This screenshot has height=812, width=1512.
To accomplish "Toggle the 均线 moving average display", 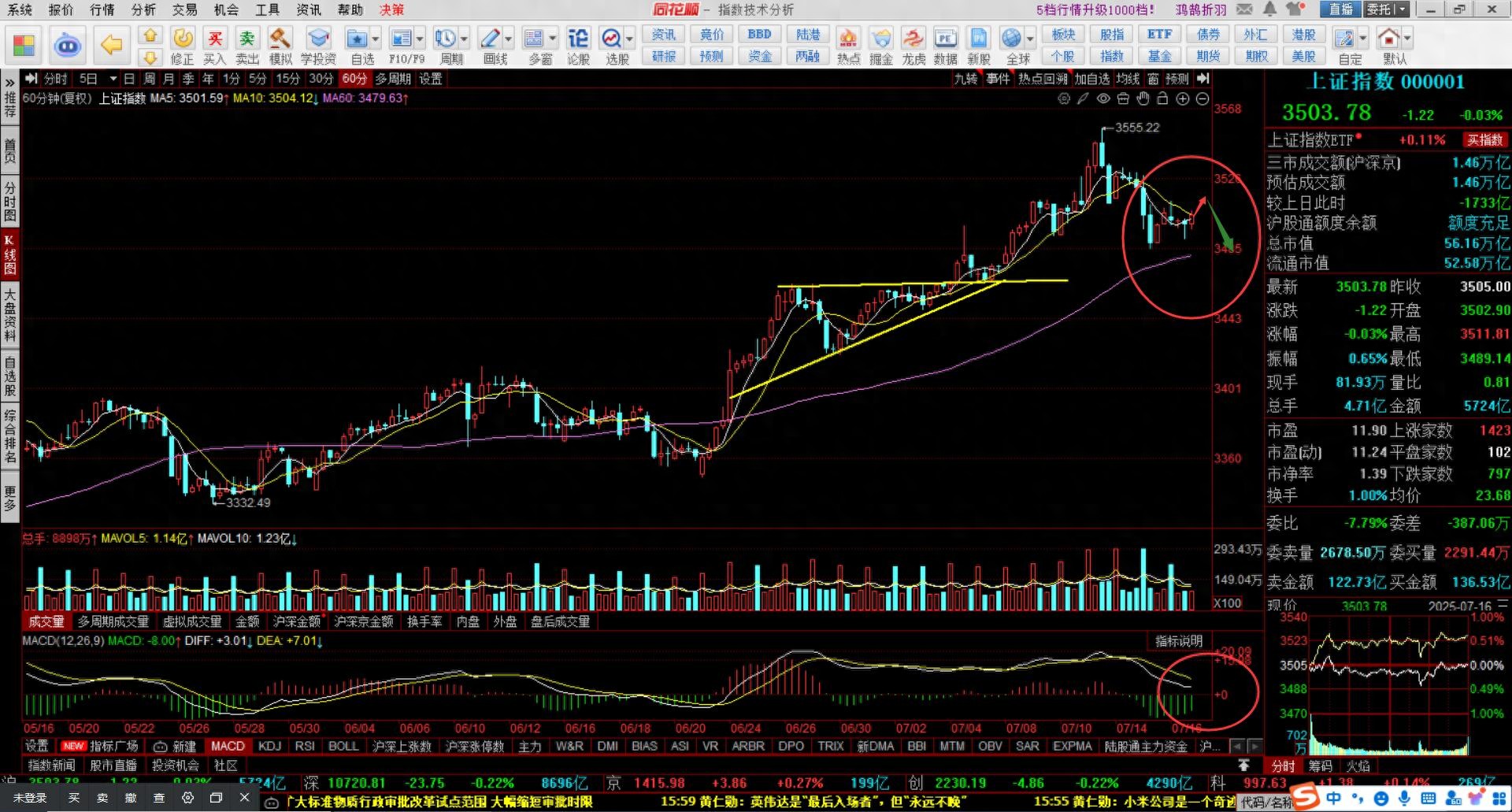I will click(x=1128, y=79).
